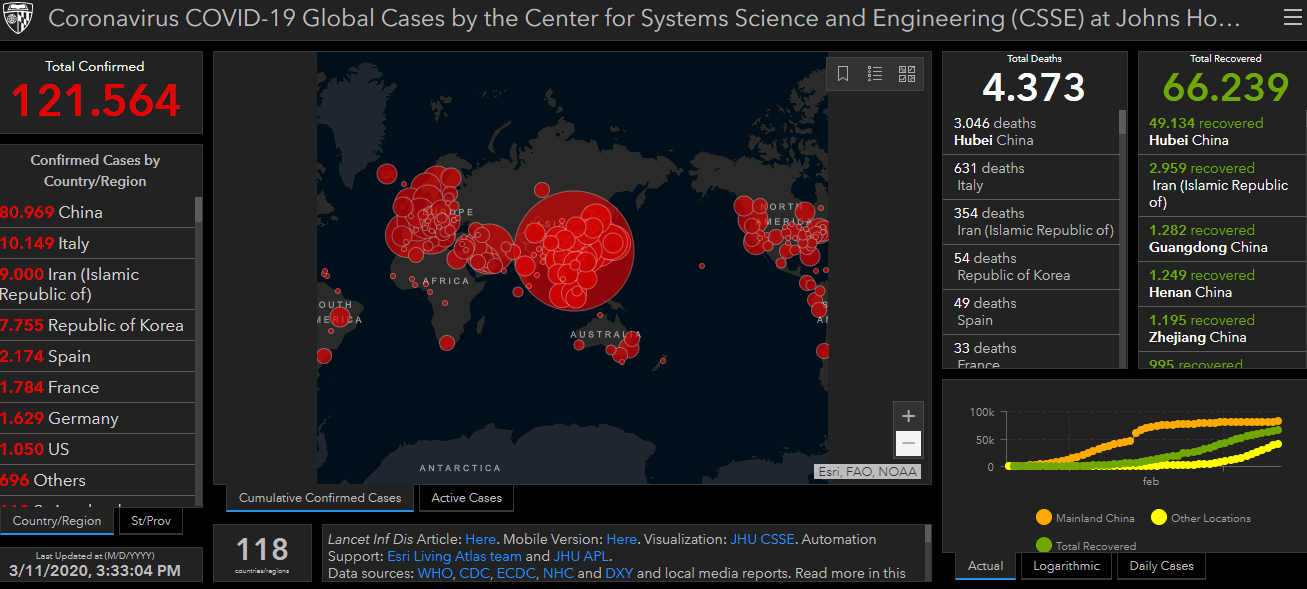Click the "Esri, FAO, NOAA" map attribution

pyautogui.click(x=866, y=472)
